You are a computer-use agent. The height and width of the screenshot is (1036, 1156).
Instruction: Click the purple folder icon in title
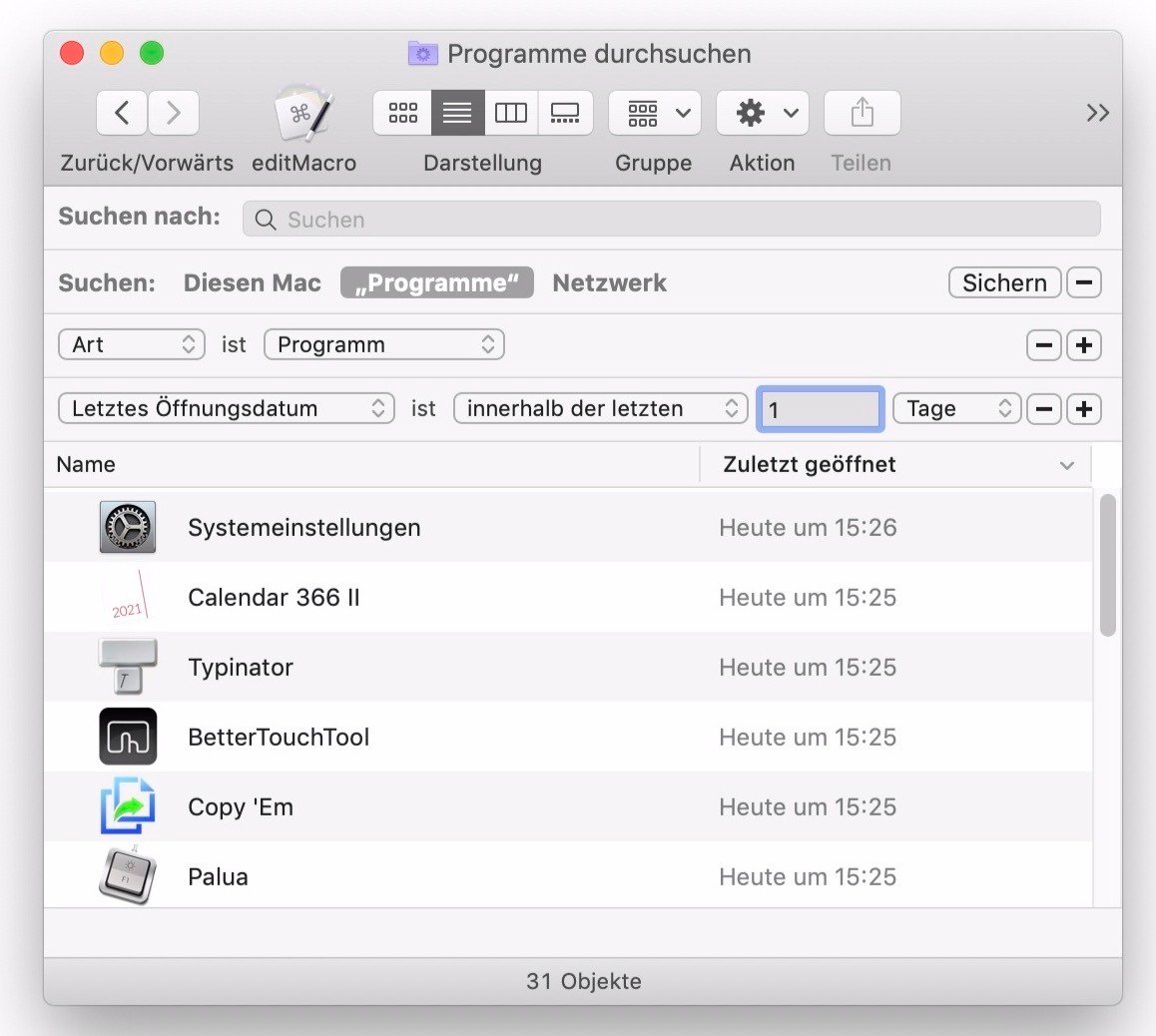click(422, 54)
